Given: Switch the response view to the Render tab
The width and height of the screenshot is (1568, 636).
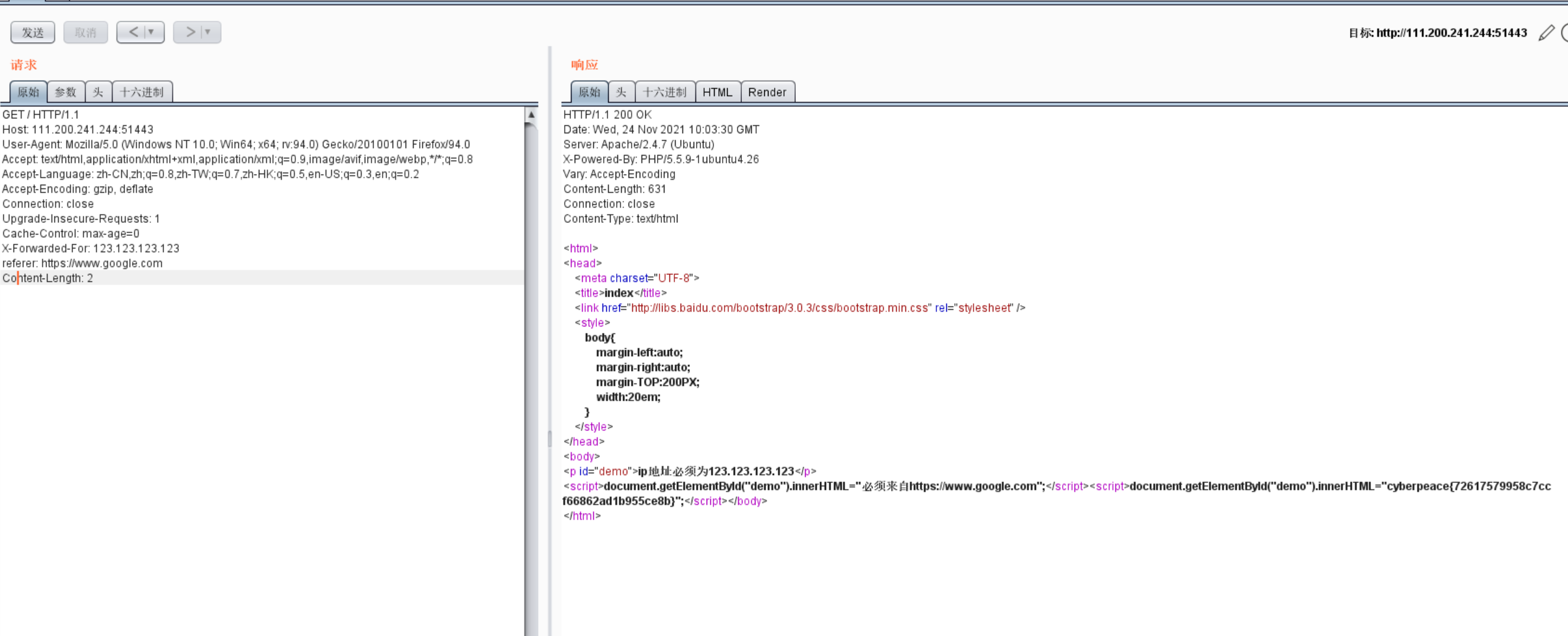Looking at the screenshot, I should coord(767,92).
